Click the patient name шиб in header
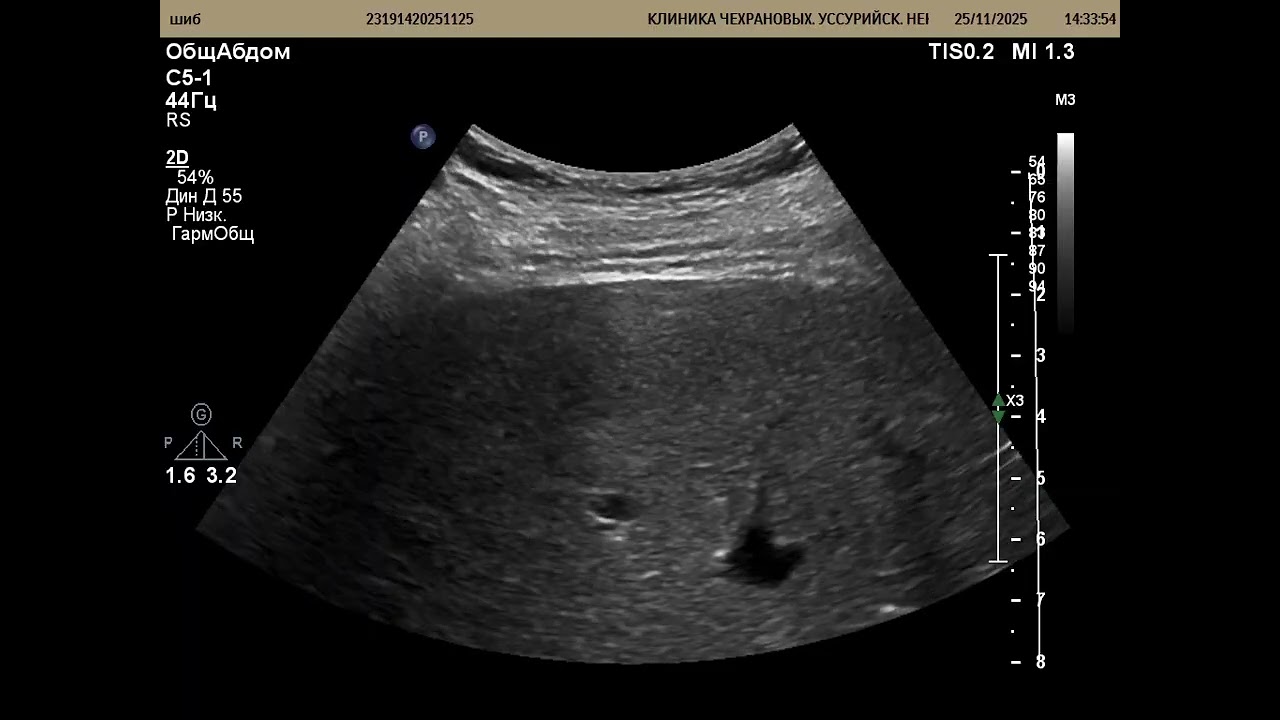 tap(185, 19)
